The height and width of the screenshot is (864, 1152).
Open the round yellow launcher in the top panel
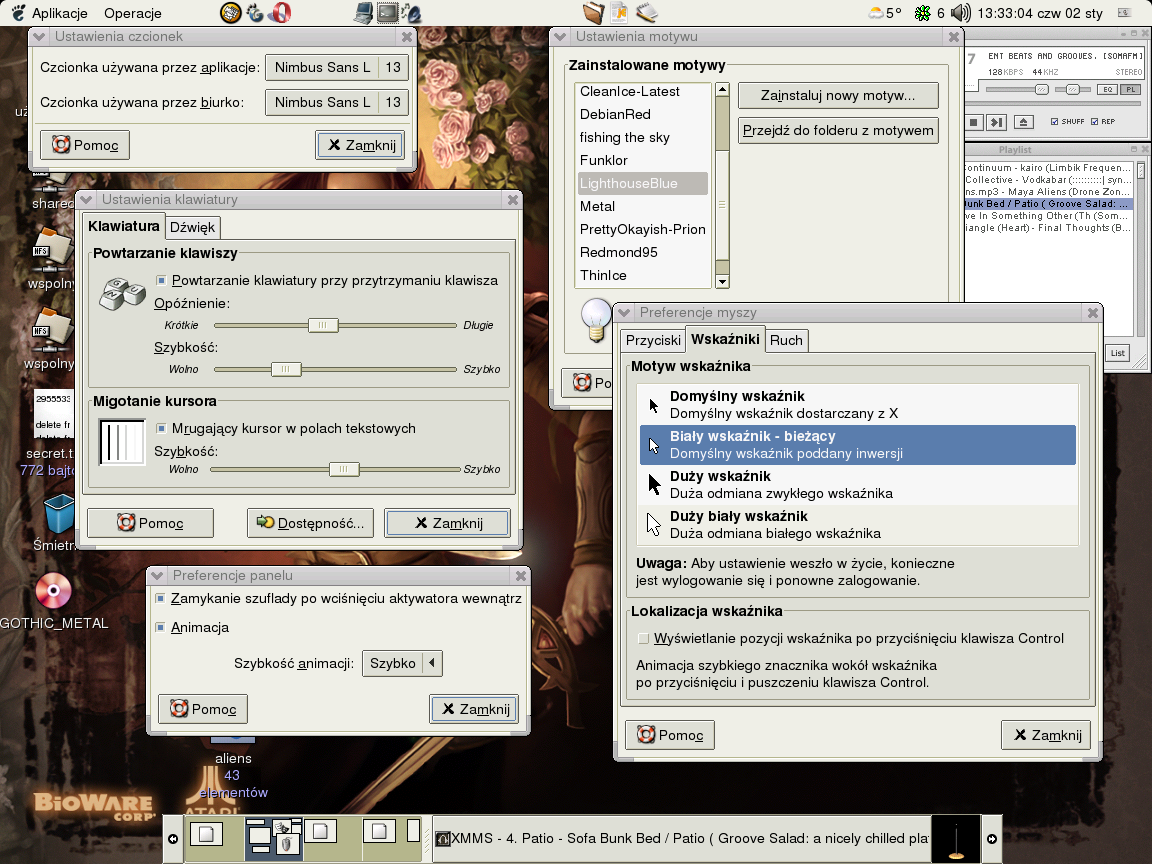pyautogui.click(x=230, y=12)
